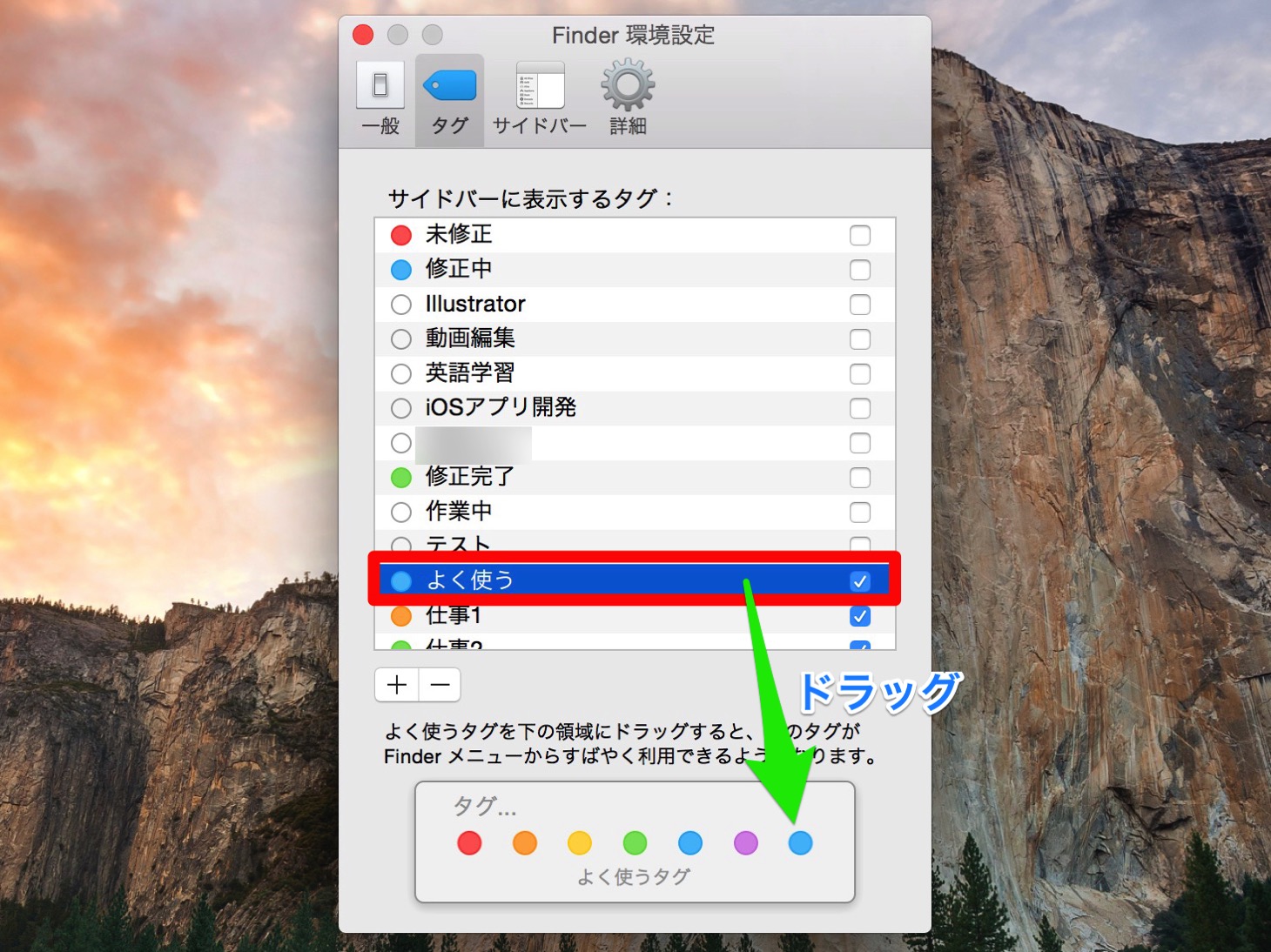Select the 修正完了 tag name
This screenshot has height=952, width=1271.
470,476
